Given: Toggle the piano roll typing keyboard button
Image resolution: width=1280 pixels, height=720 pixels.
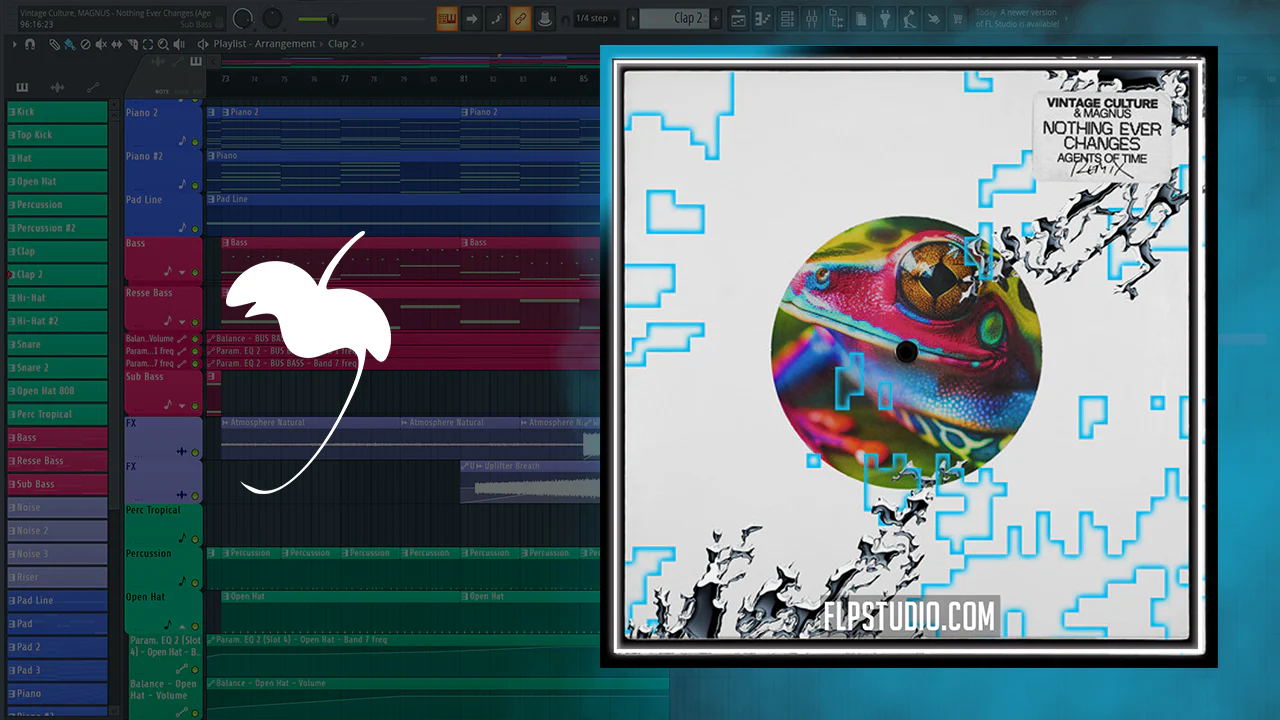Looking at the screenshot, I should click(447, 18).
